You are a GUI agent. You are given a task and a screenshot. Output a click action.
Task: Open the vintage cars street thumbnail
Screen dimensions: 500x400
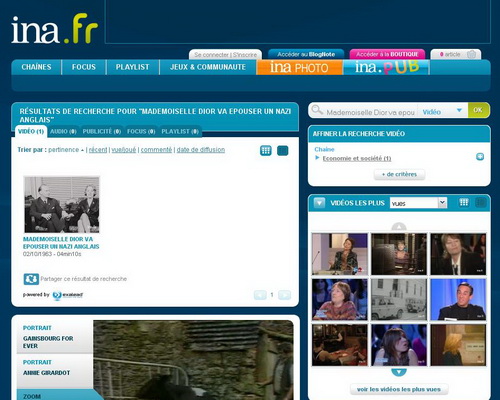[399, 299]
